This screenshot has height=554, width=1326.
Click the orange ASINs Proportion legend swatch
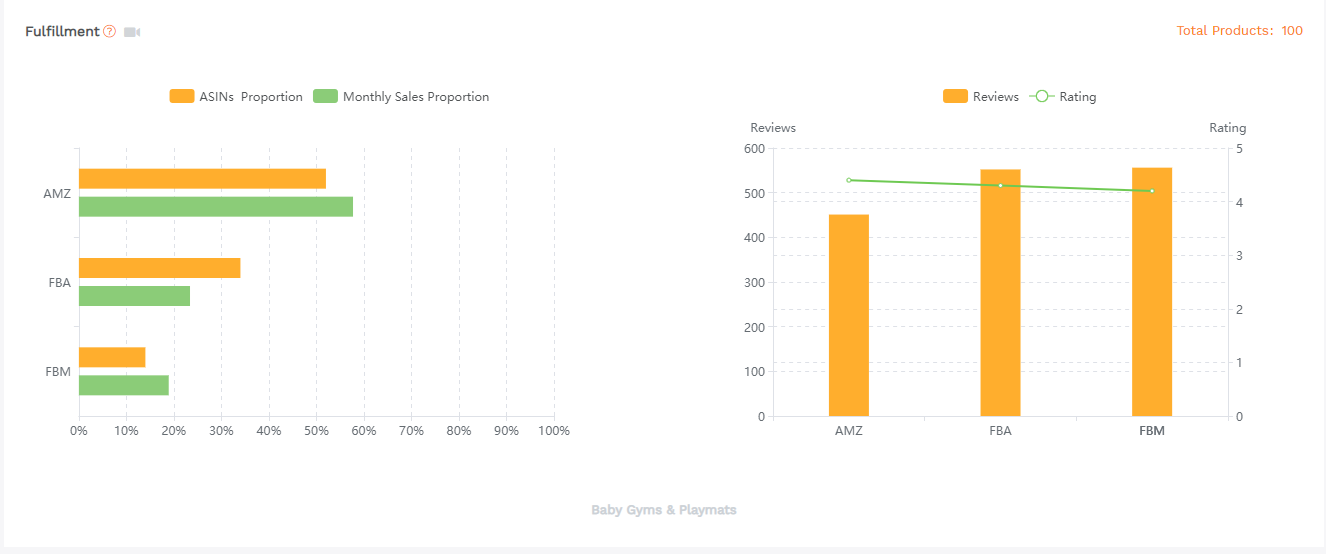click(x=182, y=97)
